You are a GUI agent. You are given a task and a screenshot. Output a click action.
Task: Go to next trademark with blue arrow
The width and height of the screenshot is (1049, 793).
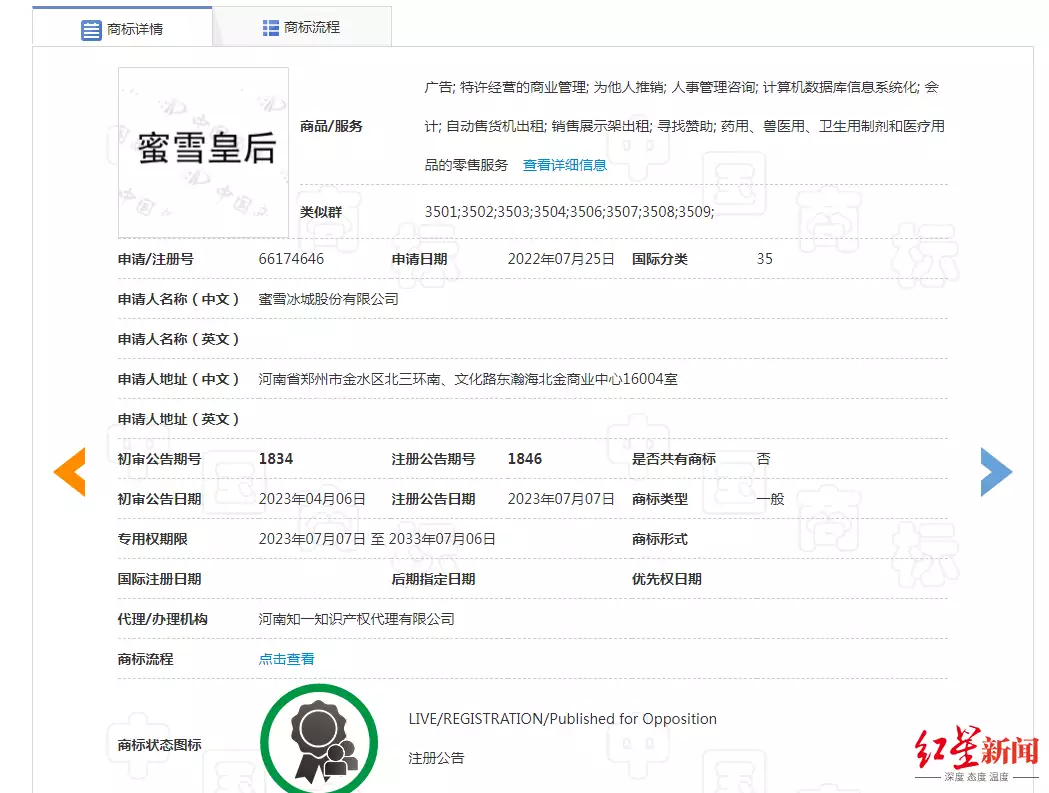[x=995, y=472]
